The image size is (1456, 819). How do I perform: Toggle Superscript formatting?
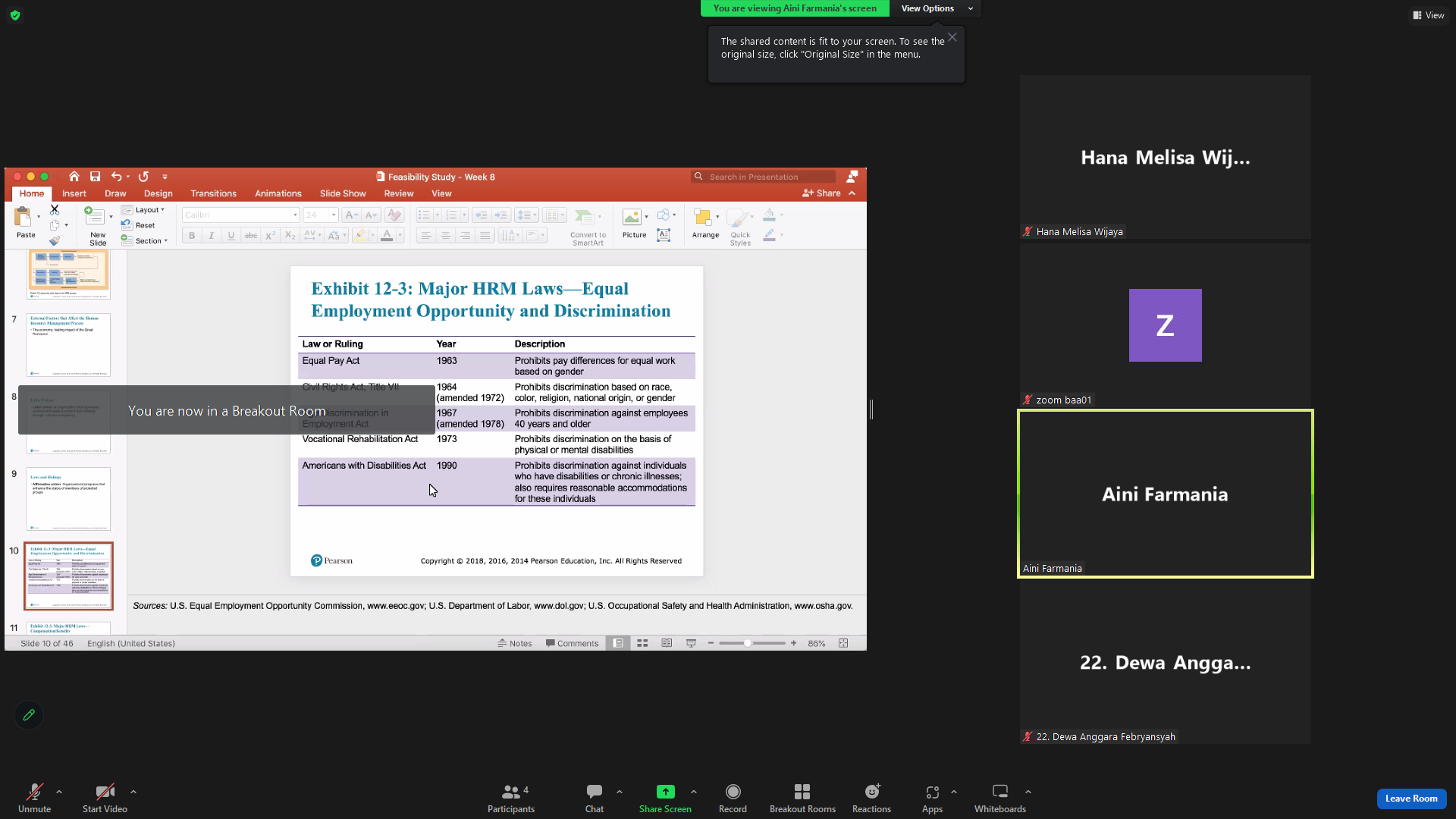click(271, 236)
